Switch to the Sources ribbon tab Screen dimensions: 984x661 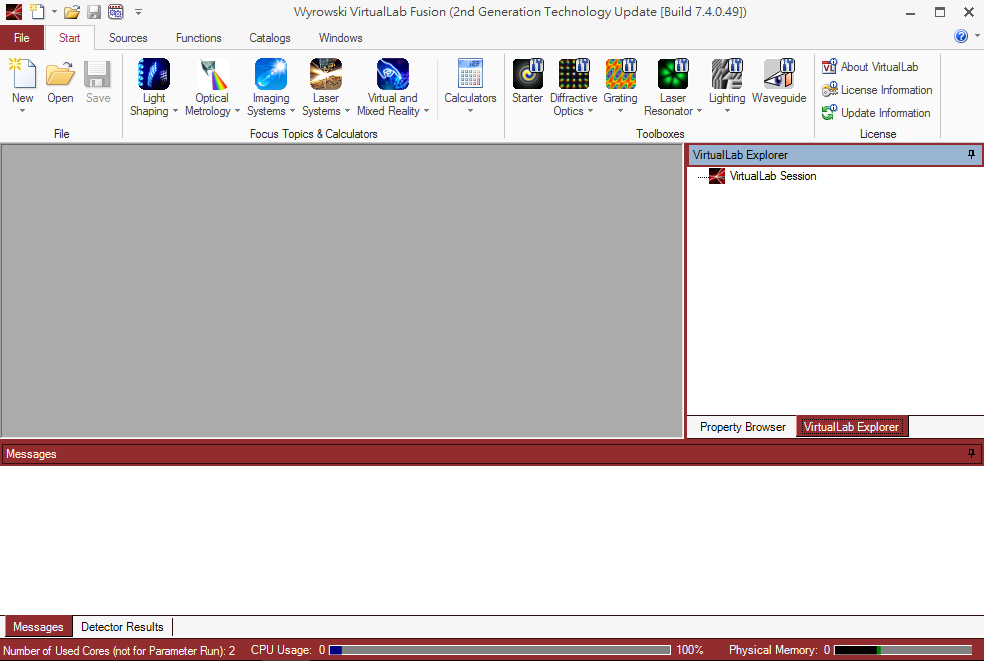[x=128, y=38]
